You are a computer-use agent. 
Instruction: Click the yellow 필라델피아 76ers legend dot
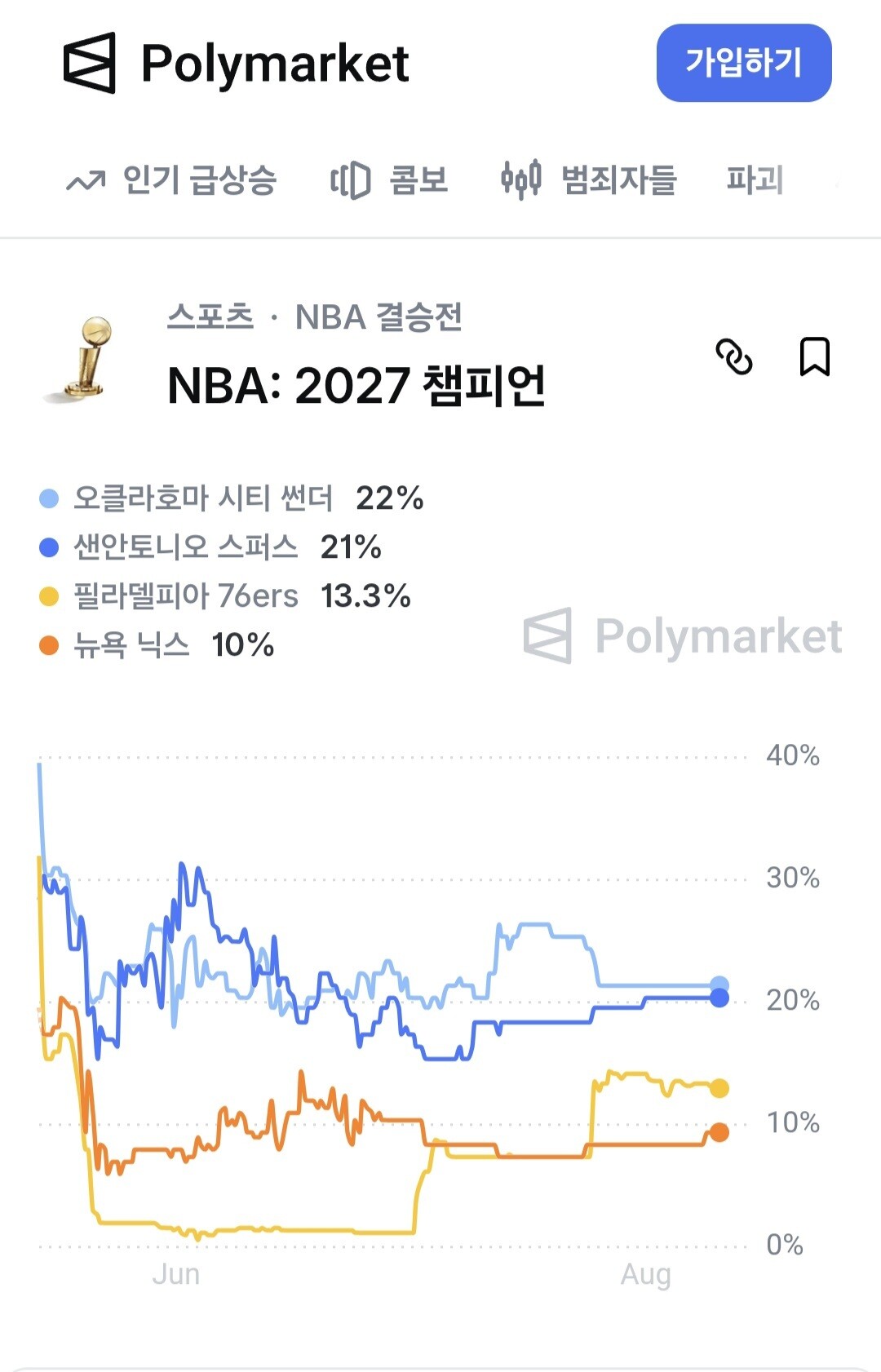[x=49, y=596]
